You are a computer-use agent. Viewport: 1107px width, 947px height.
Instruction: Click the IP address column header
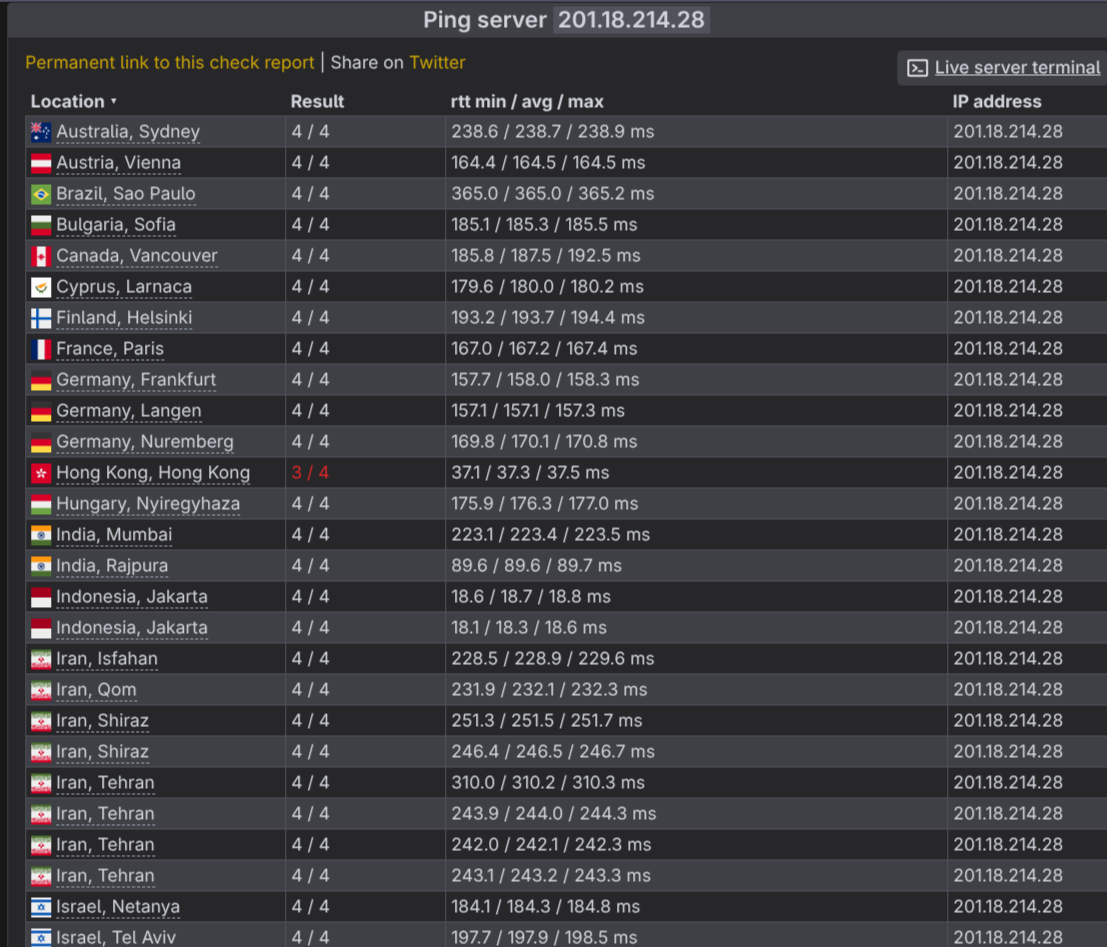coord(997,102)
